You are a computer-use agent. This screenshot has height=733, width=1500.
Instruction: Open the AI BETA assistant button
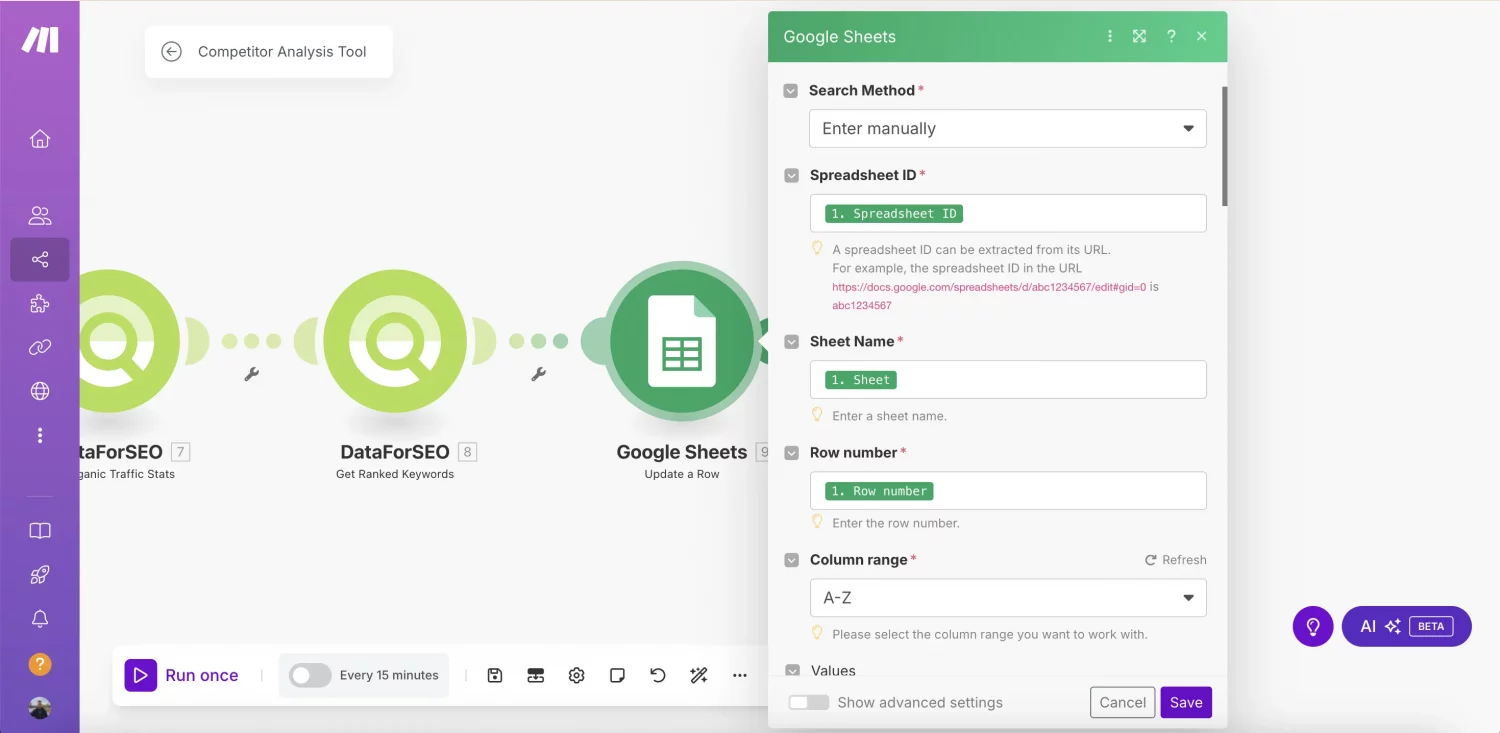click(1406, 626)
